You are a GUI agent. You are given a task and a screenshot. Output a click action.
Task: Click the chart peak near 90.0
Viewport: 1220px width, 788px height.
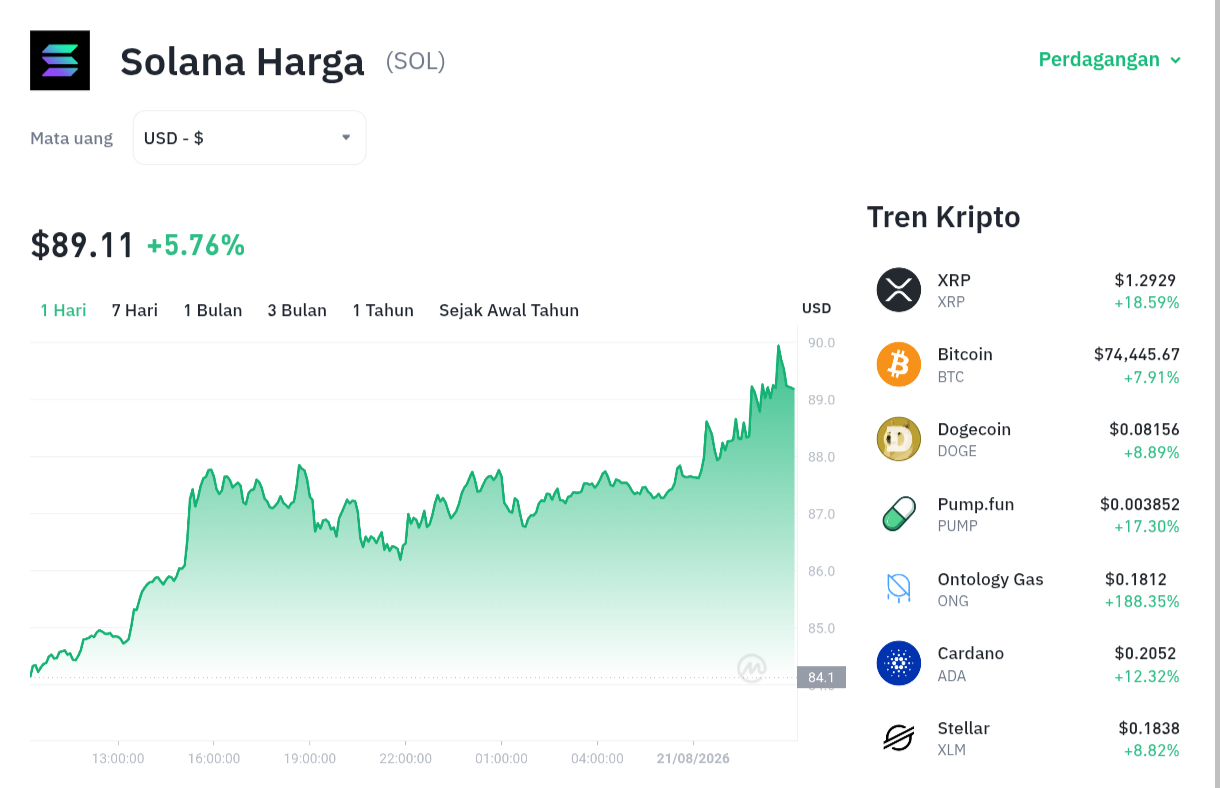779,347
